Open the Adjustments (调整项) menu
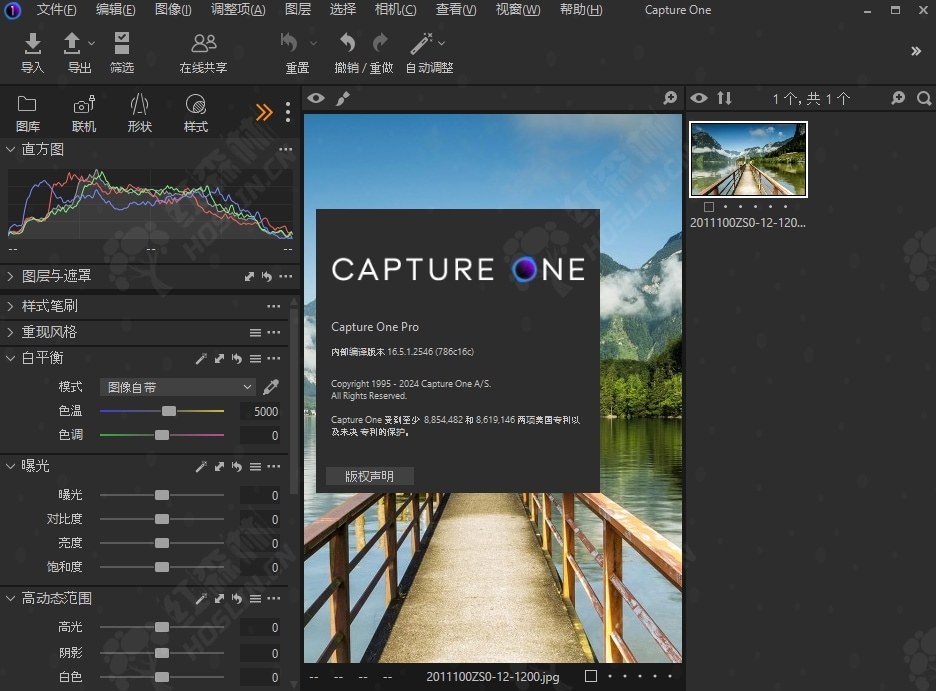 click(x=238, y=10)
